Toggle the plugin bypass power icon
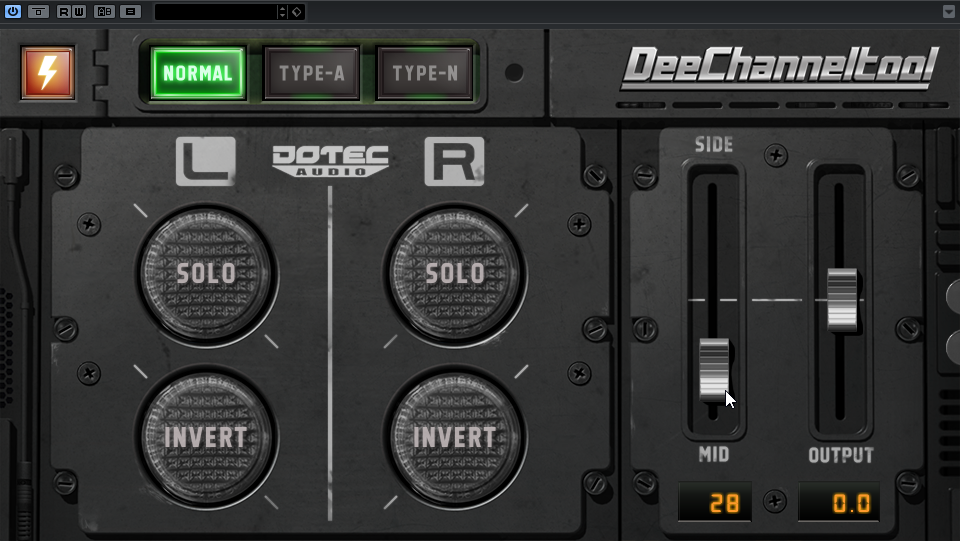The width and height of the screenshot is (960, 541). point(13,12)
